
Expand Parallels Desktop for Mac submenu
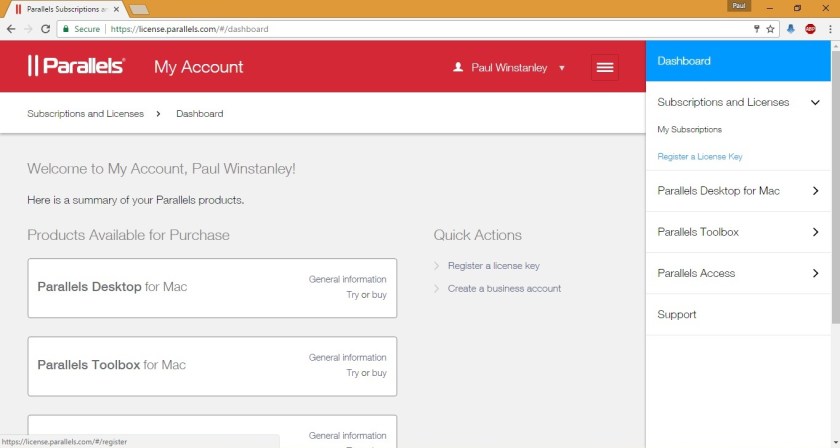point(815,191)
